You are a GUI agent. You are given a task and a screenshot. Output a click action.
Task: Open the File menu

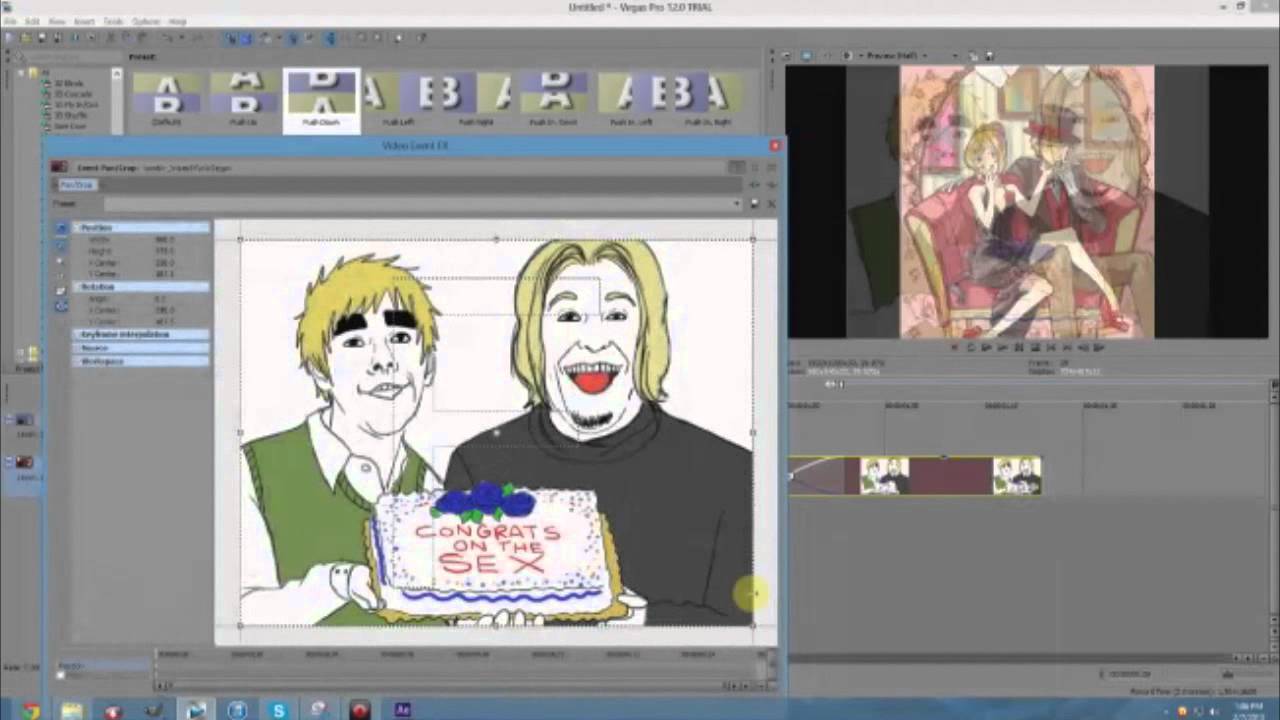(9, 21)
